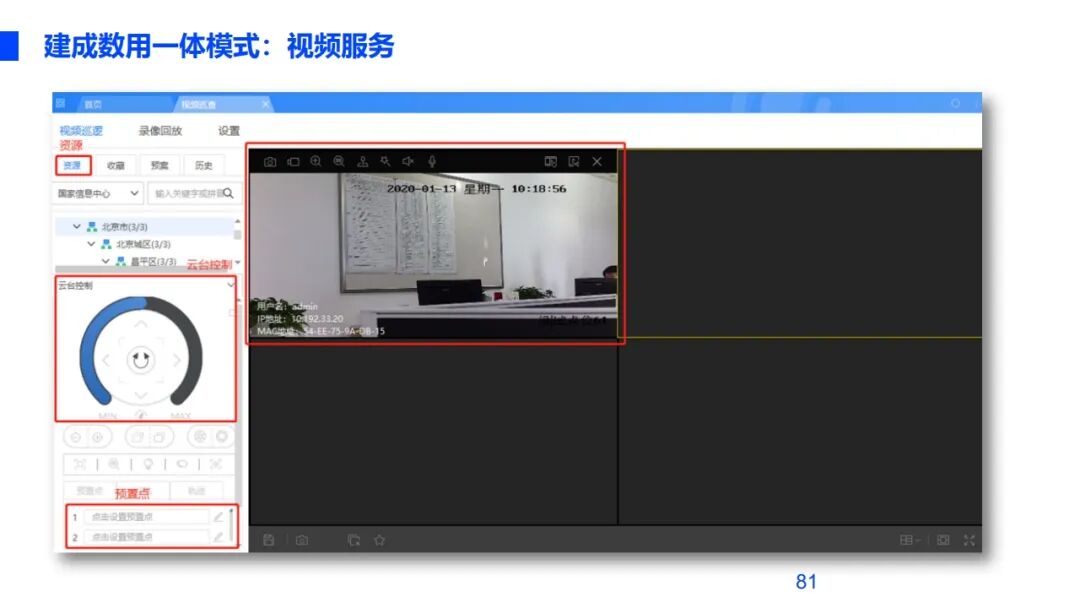
Task: Toggle the speaker sound in the video window
Action: pos(408,161)
